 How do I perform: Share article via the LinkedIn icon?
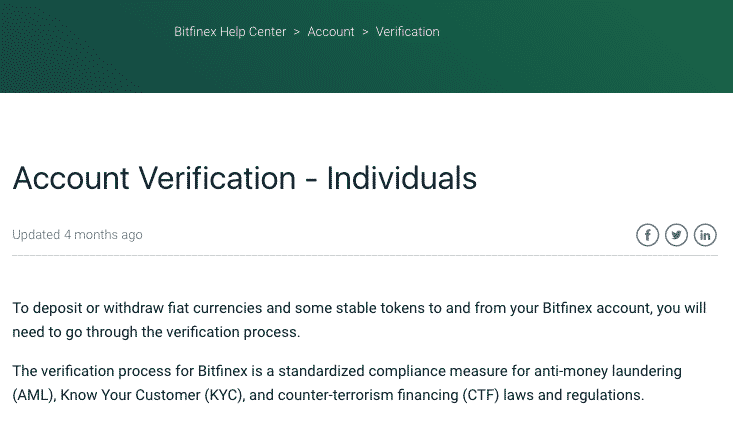click(x=705, y=235)
